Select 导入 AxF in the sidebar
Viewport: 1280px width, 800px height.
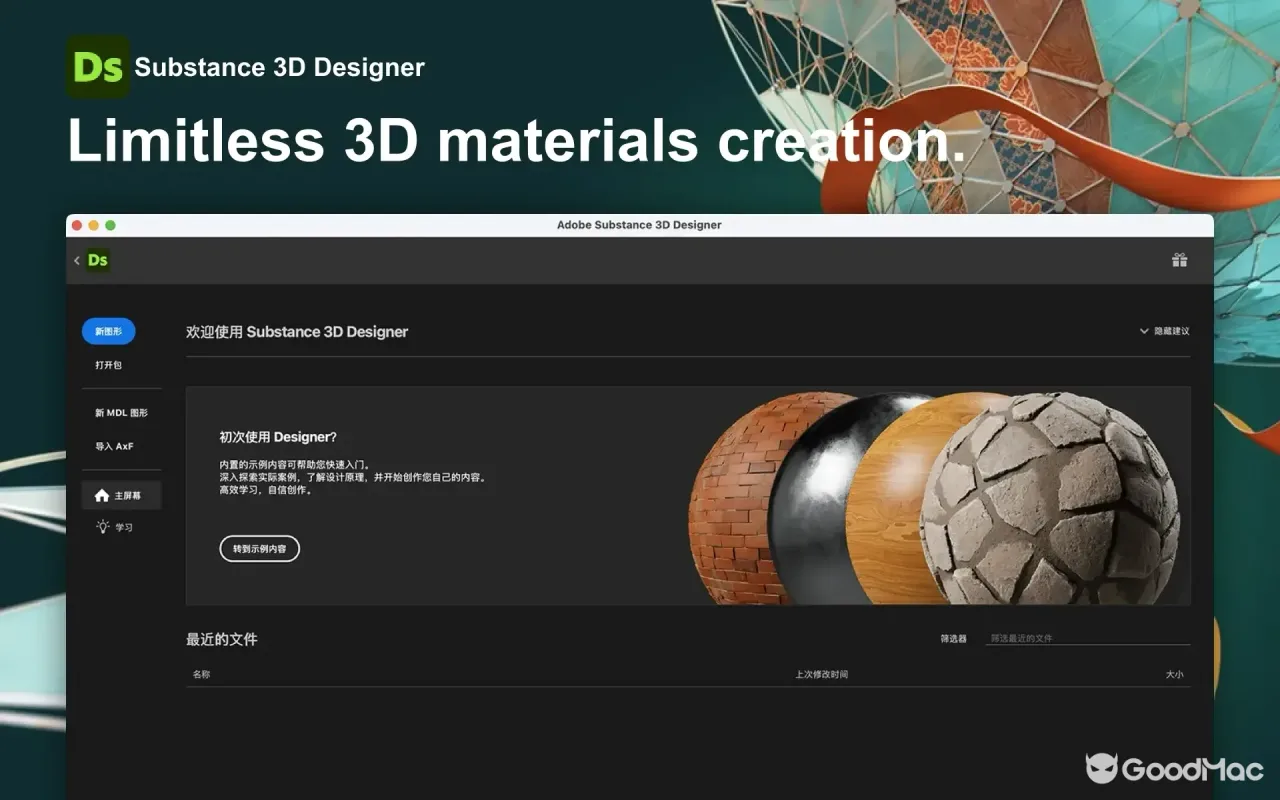(114, 446)
